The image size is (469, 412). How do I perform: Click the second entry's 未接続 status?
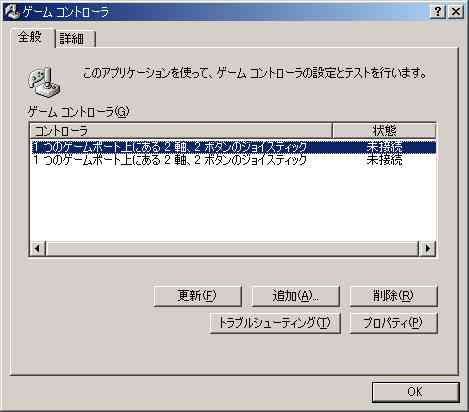click(384, 160)
